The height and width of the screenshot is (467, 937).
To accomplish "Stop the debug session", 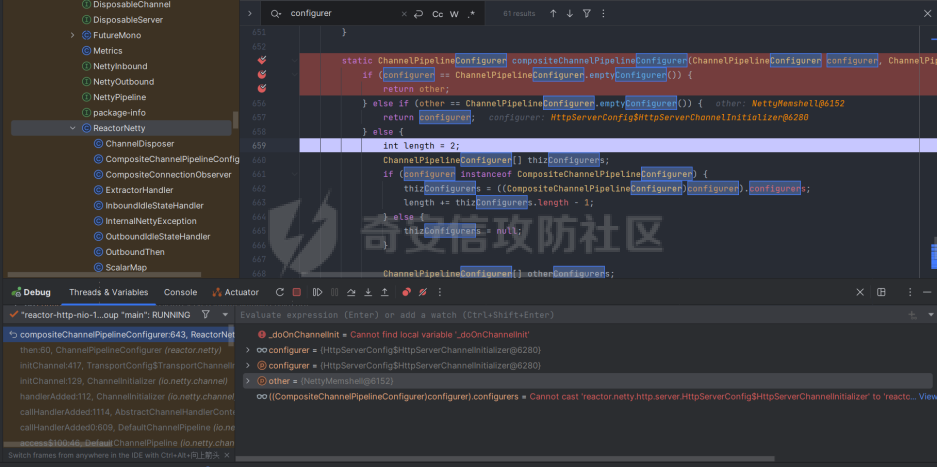I will click(297, 292).
